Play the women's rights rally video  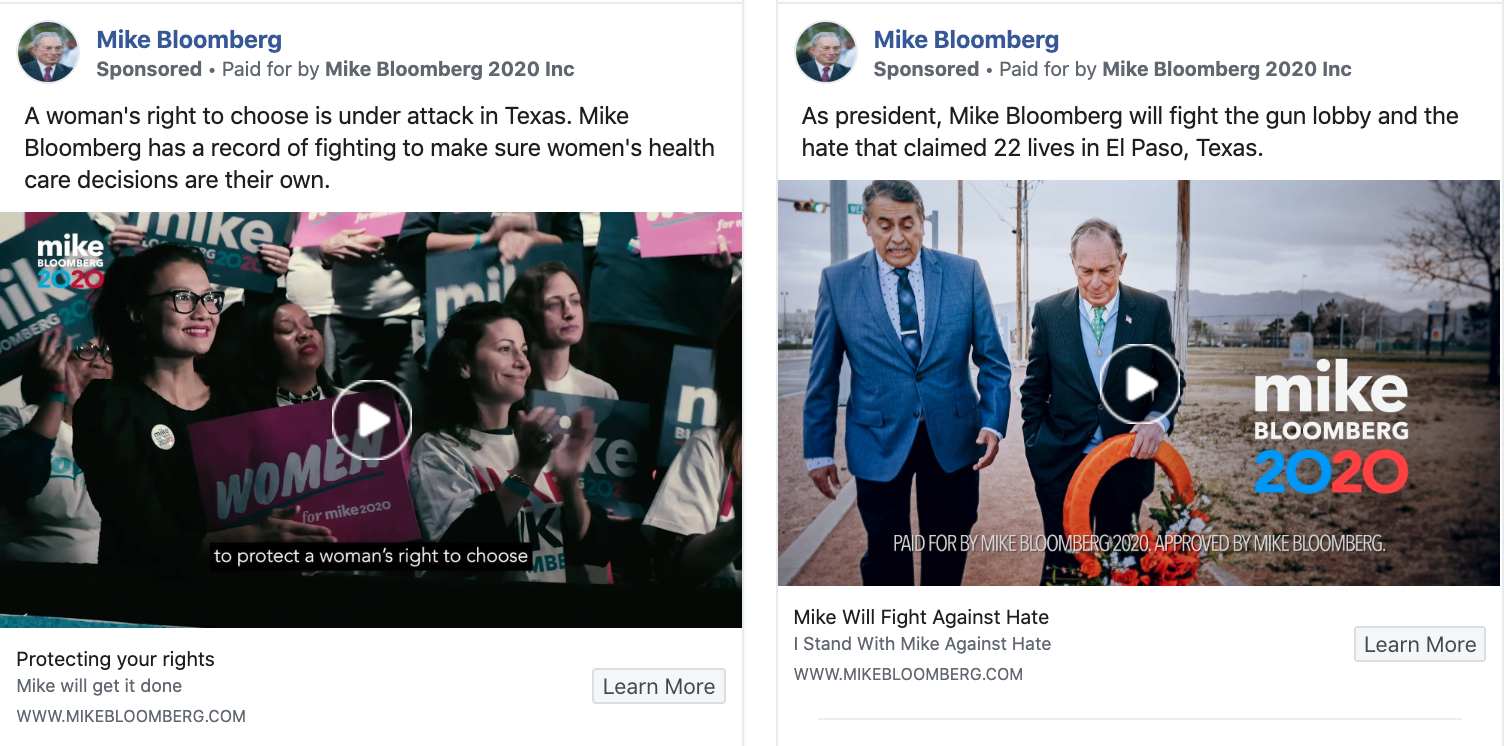[372, 420]
